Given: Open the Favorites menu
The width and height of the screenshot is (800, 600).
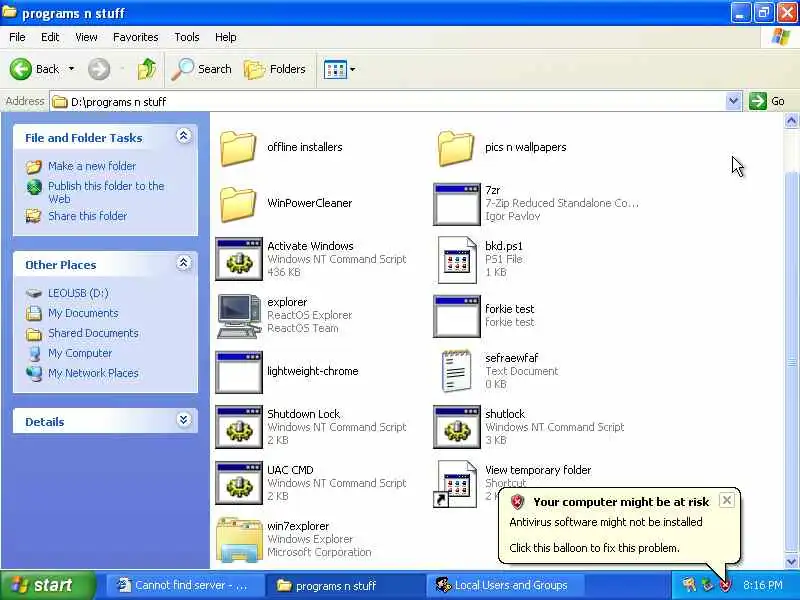Looking at the screenshot, I should click(x=136, y=37).
